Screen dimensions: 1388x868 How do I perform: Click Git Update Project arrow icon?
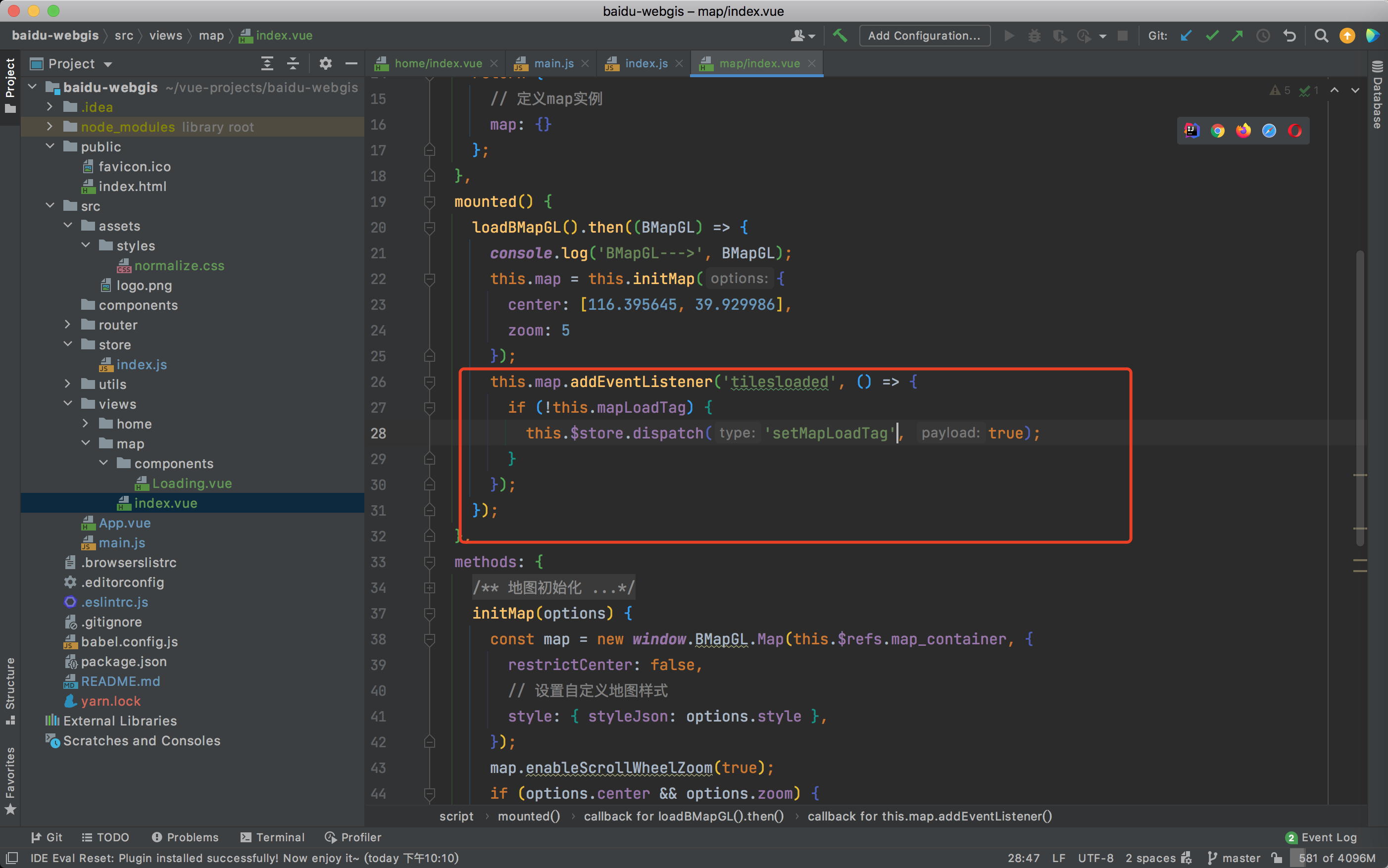tap(1186, 36)
